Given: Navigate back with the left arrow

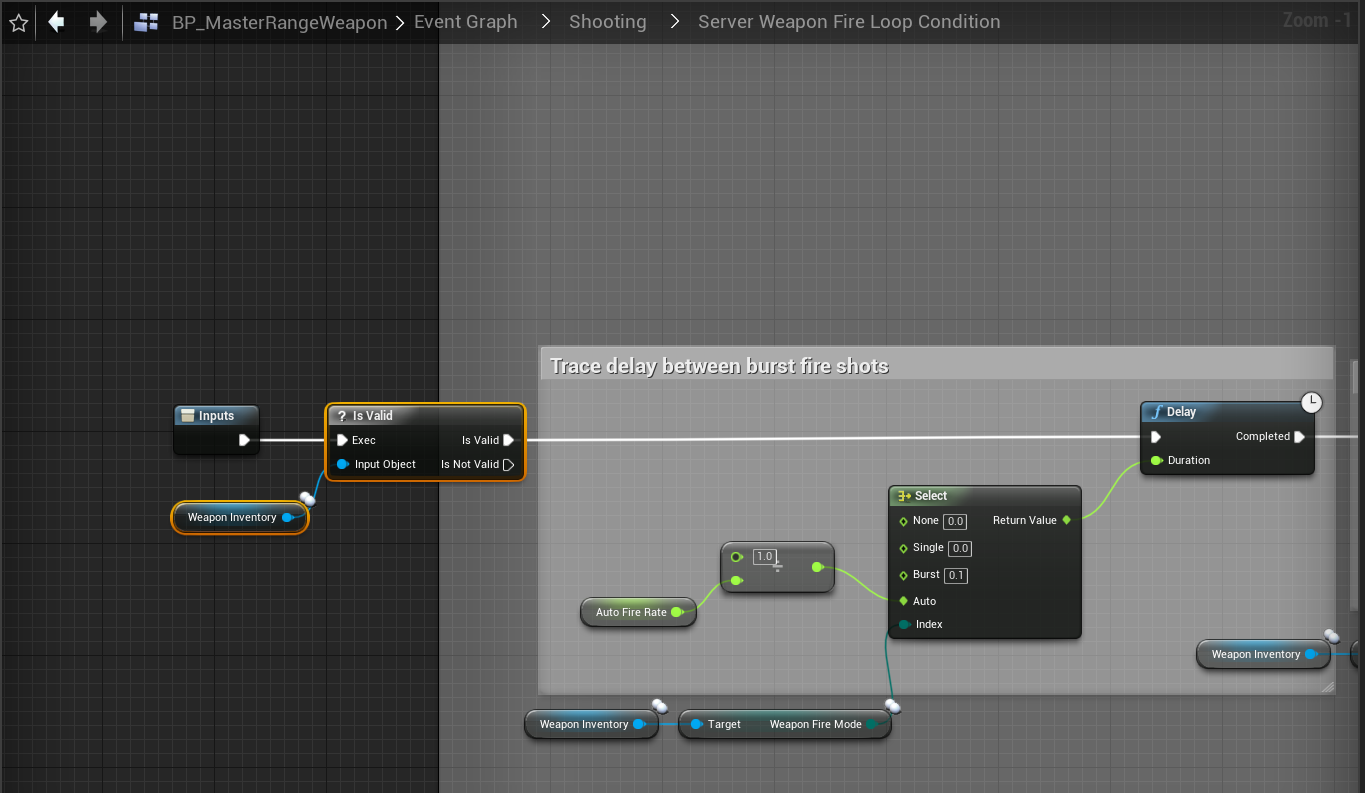Looking at the screenshot, I should [x=56, y=22].
